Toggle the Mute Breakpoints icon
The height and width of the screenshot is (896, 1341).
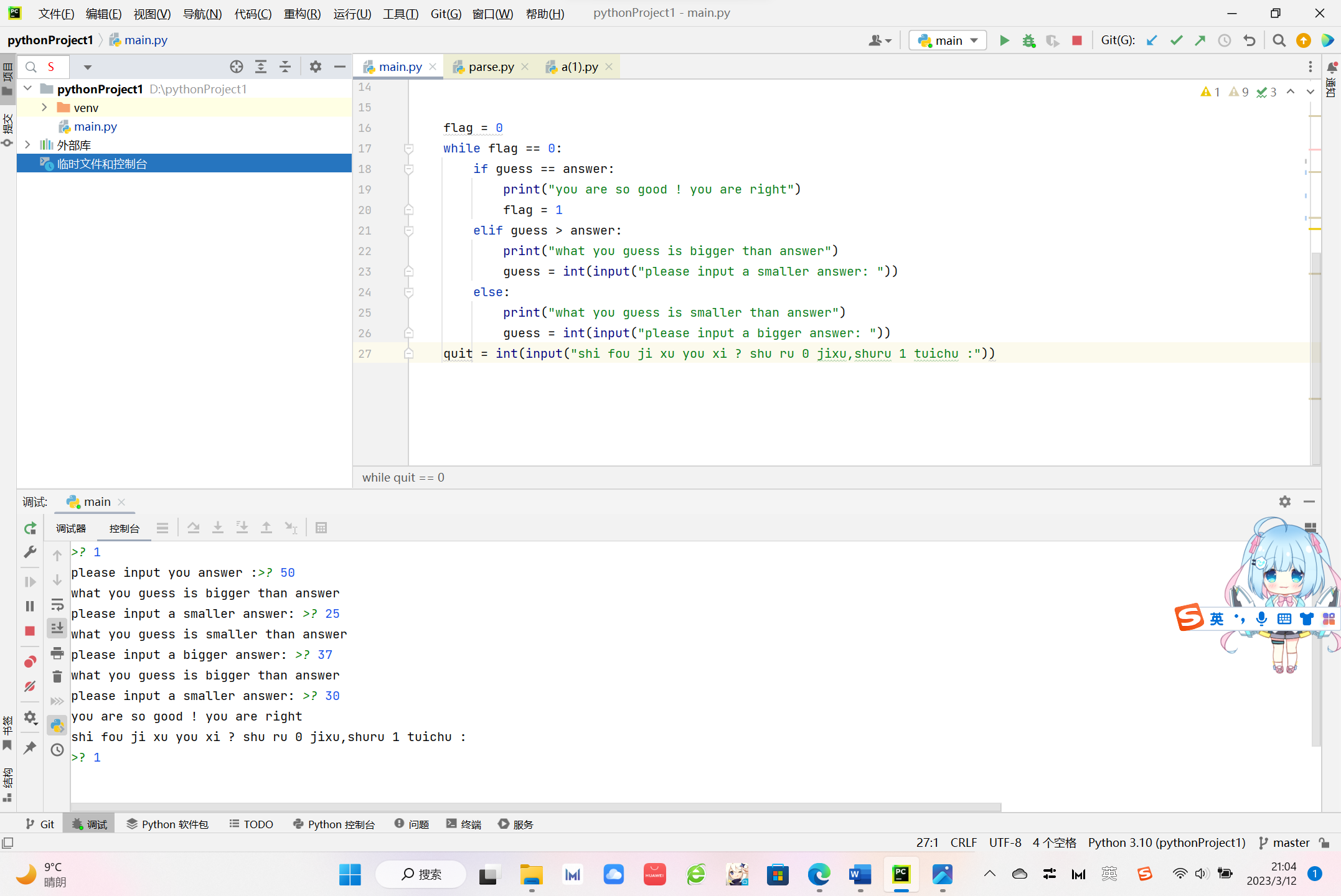pos(30,686)
